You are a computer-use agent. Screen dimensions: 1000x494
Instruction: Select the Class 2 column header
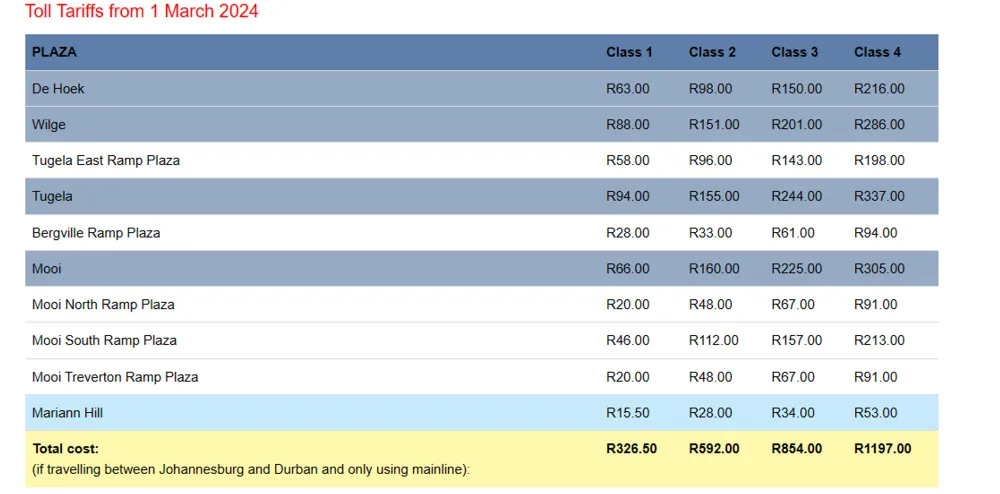[x=712, y=52]
